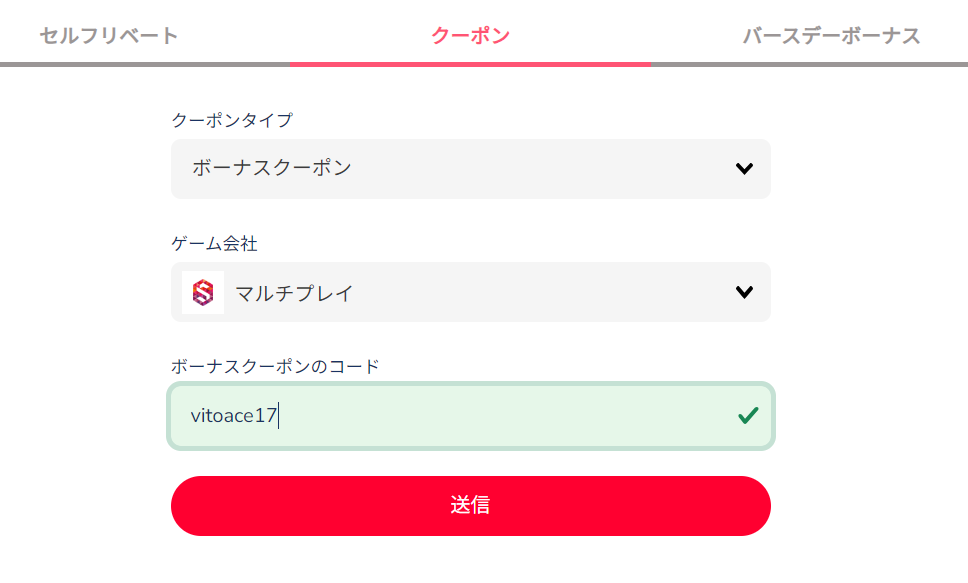968x583 pixels.
Task: Select the クーポン tab
Action: pyautogui.click(x=470, y=36)
